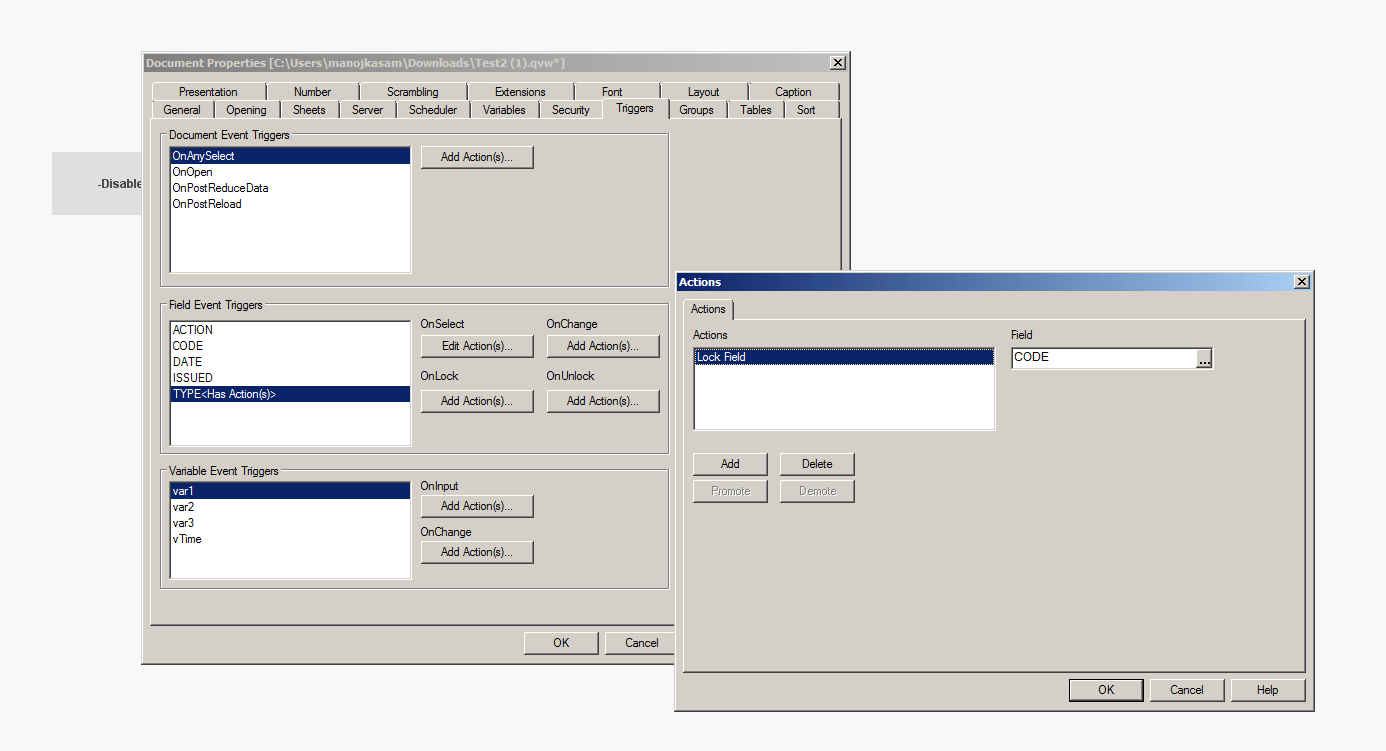
Task: Select the Actions tab in Actions dialog
Action: (x=707, y=309)
